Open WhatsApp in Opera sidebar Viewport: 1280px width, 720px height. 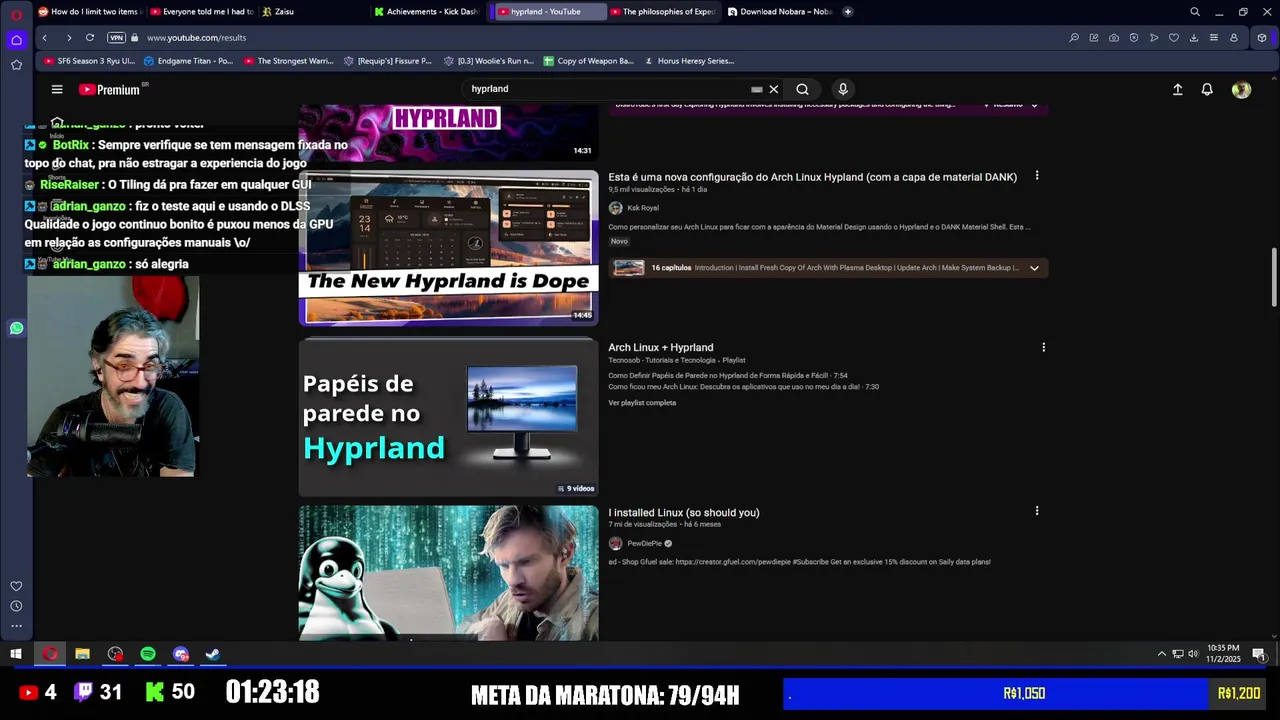(16, 328)
